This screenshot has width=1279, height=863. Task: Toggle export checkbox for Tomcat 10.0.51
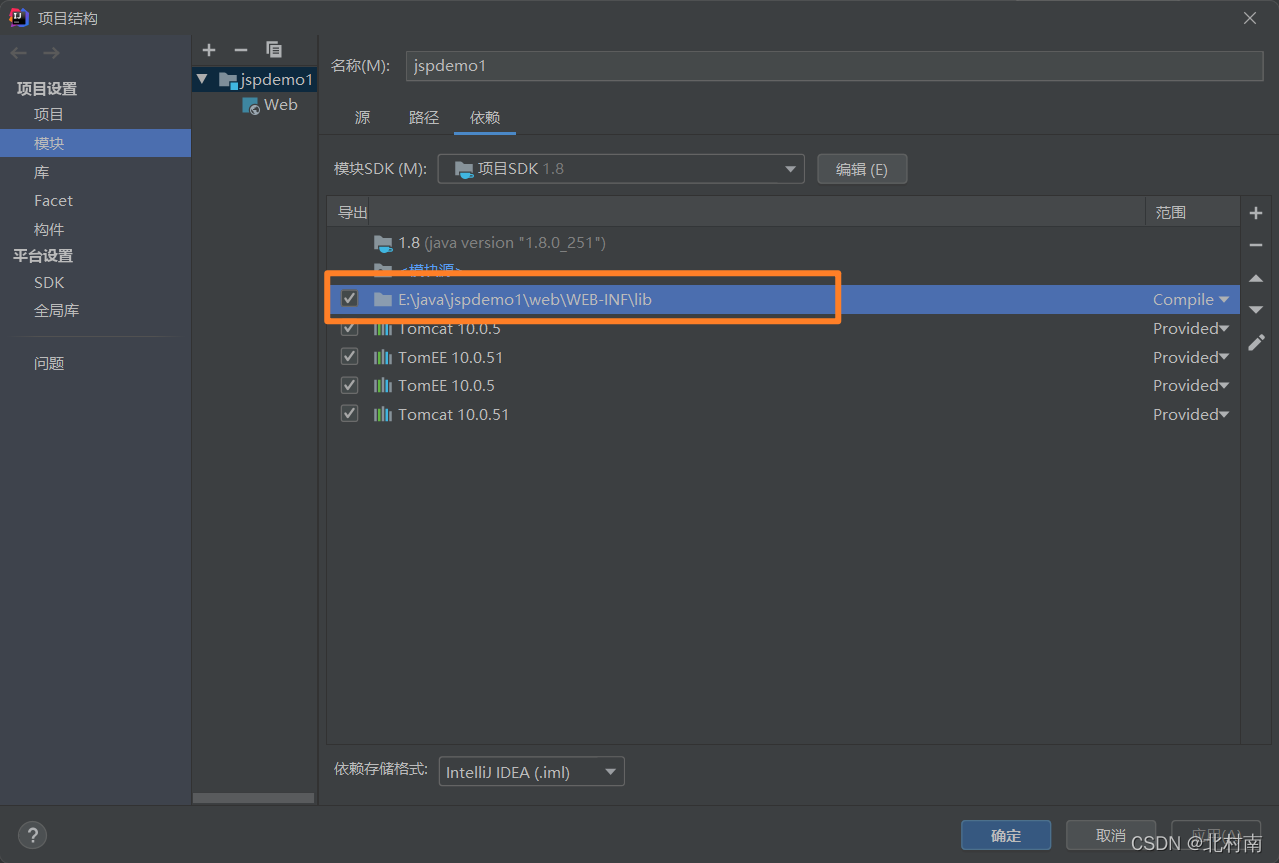click(349, 413)
